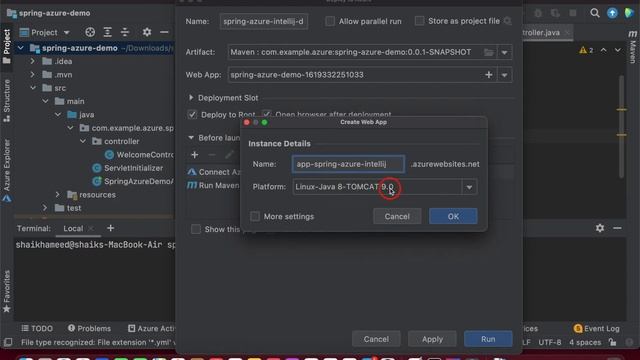Click the folder browse icon in Artifact field

[489, 52]
